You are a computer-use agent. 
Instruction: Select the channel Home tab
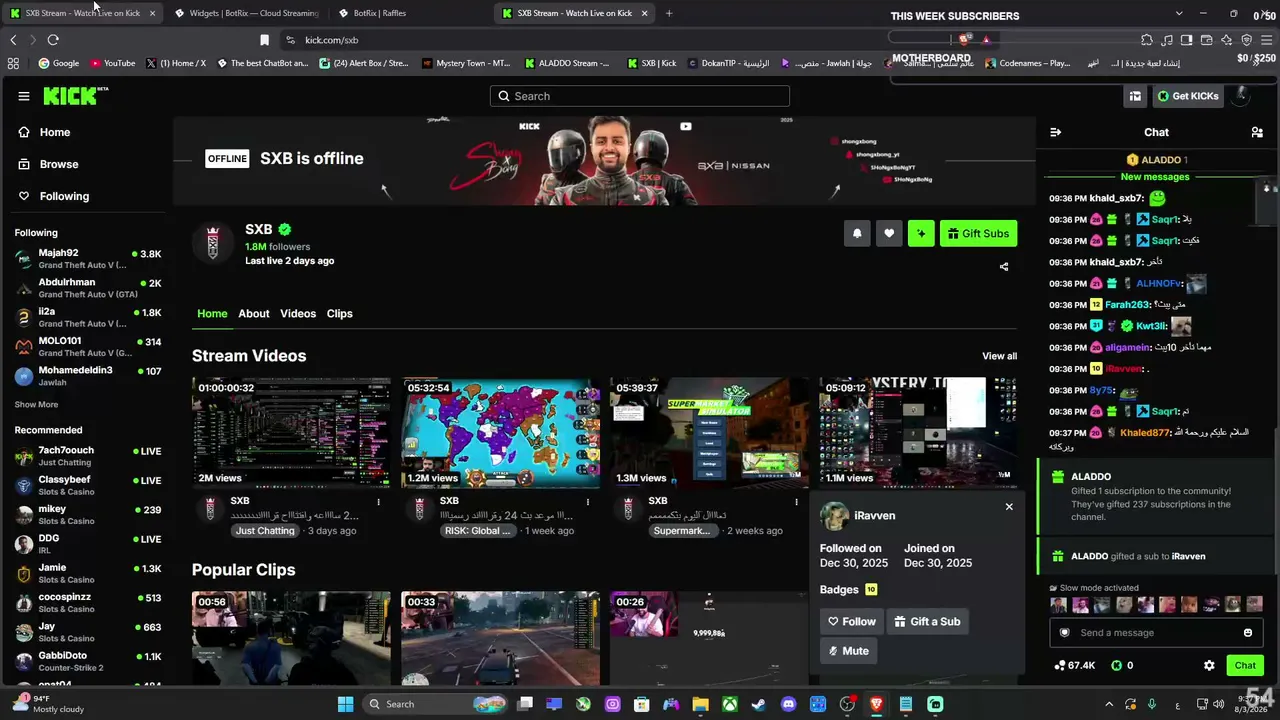[x=212, y=313]
